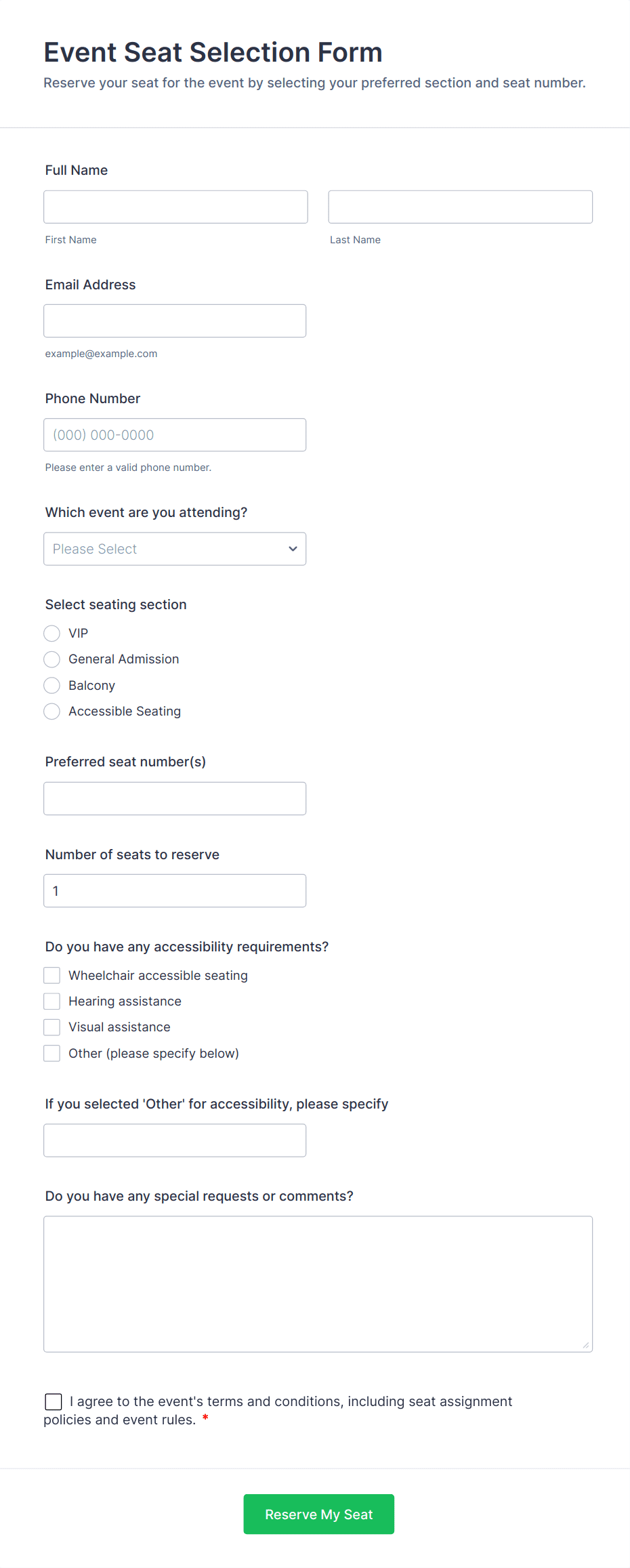
Task: Click the 'Other' accessibility specify field
Action: [175, 1140]
